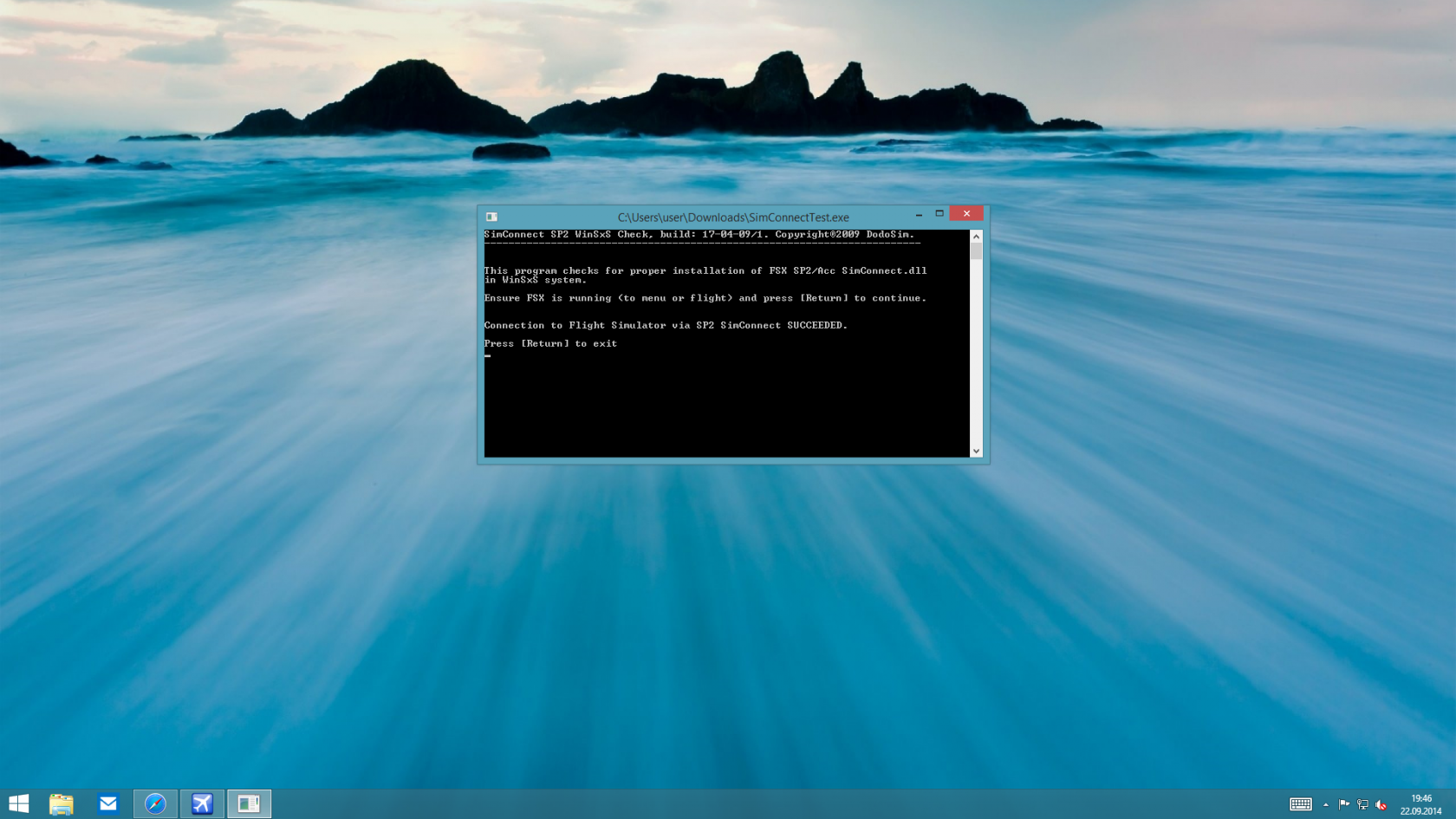Screen dimensions: 1456x819
Task: Open the Start menu
Action: click(18, 803)
